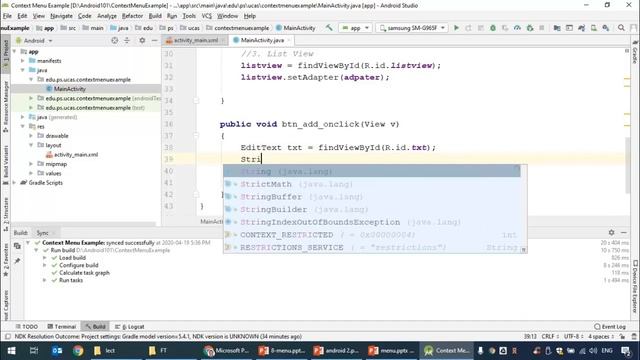Image resolution: width=640 pixels, height=360 pixels.
Task: Toggle the Resource Manager side tab
Action: [x=6, y=106]
